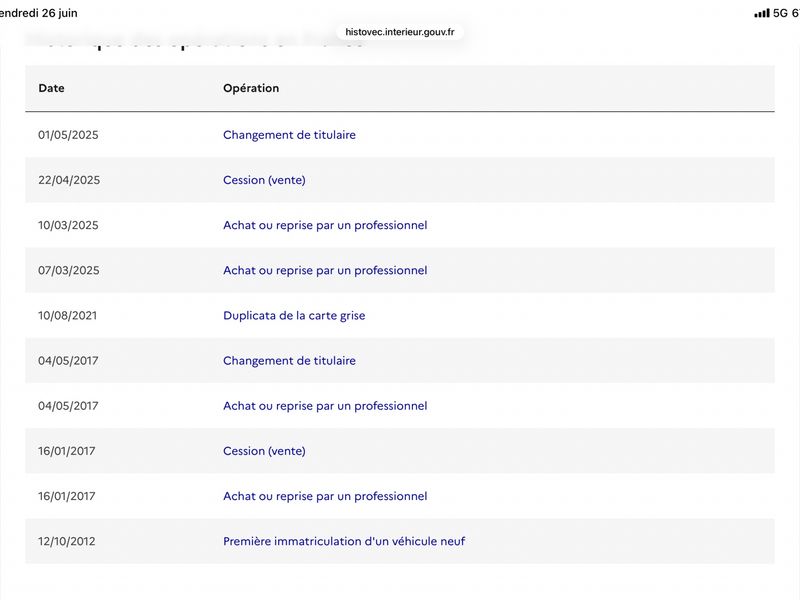Open 04/05/2017 Achat ou reprise par un professionnel
800x600 pixels.
tap(325, 406)
